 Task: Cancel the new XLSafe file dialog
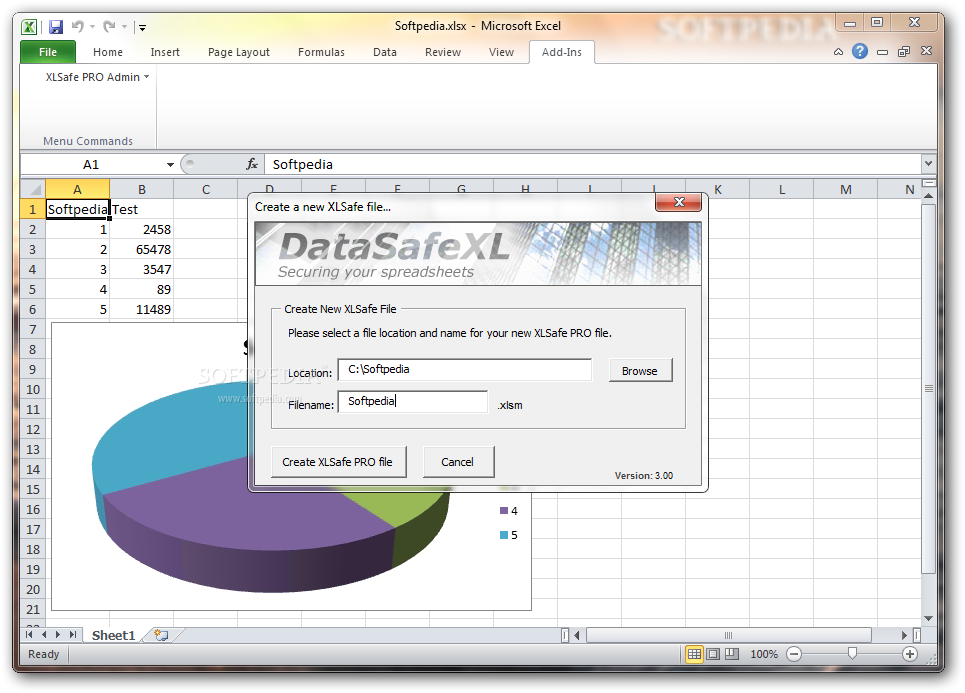pos(458,462)
